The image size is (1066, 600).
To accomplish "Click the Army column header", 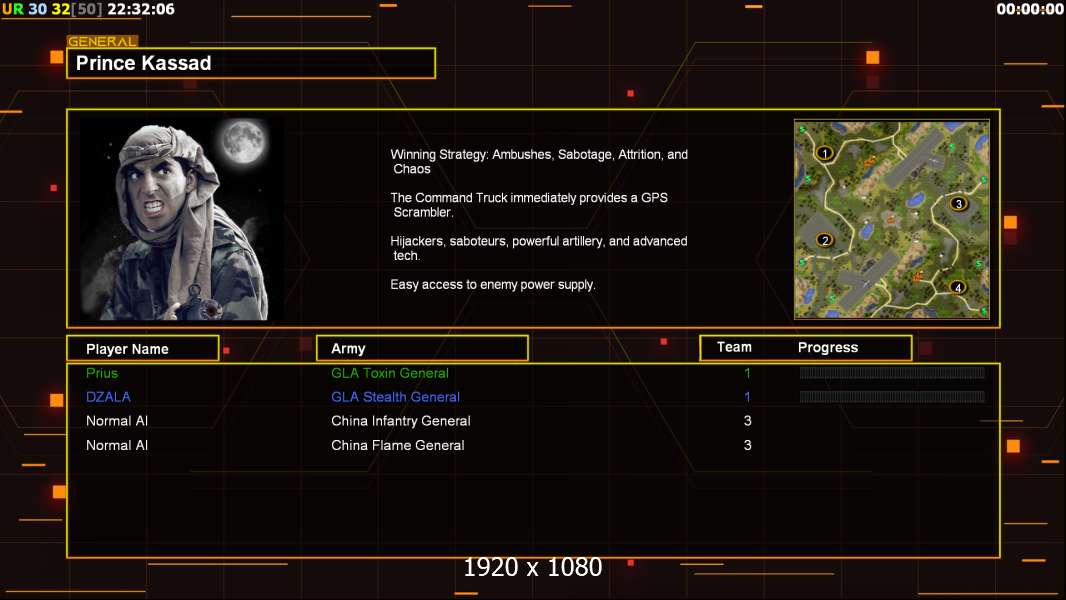I will [422, 348].
